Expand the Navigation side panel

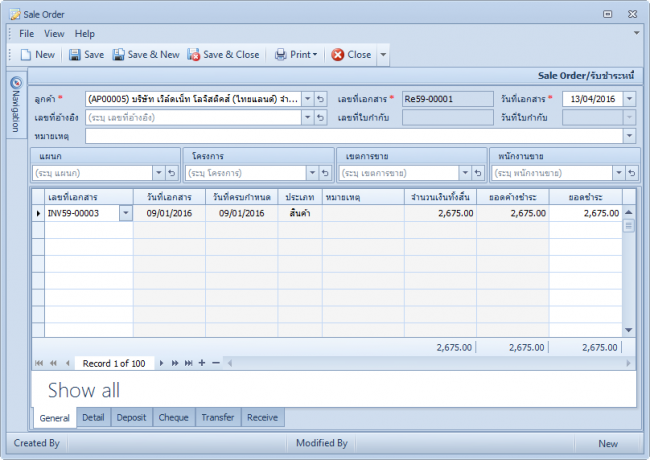16,105
